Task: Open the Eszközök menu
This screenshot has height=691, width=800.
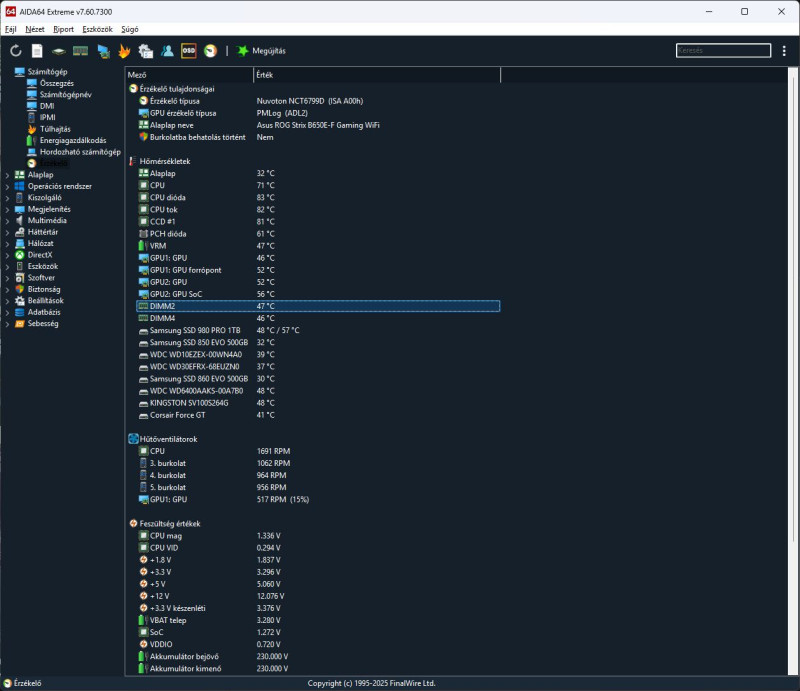Action: point(97,29)
